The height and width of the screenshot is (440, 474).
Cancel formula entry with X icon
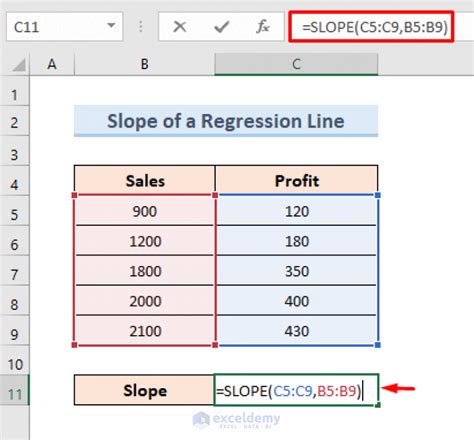(180, 27)
